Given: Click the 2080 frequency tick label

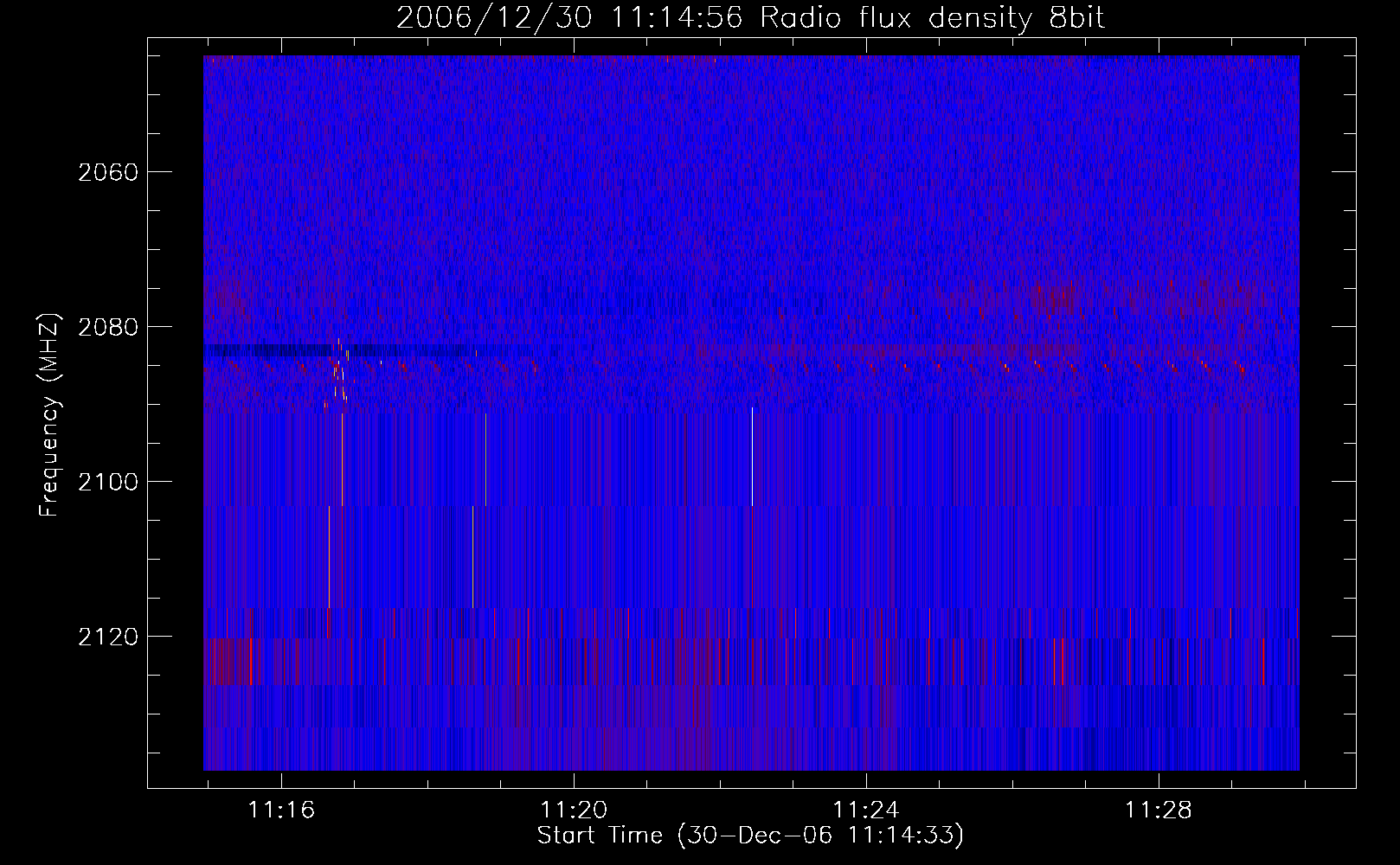Looking at the screenshot, I should tap(108, 327).
